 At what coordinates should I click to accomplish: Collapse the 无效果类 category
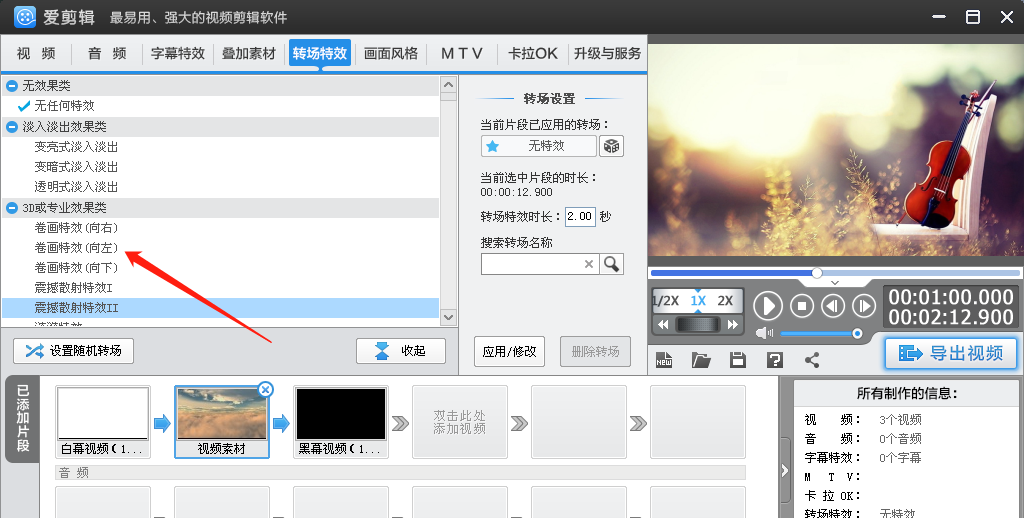click(x=12, y=86)
